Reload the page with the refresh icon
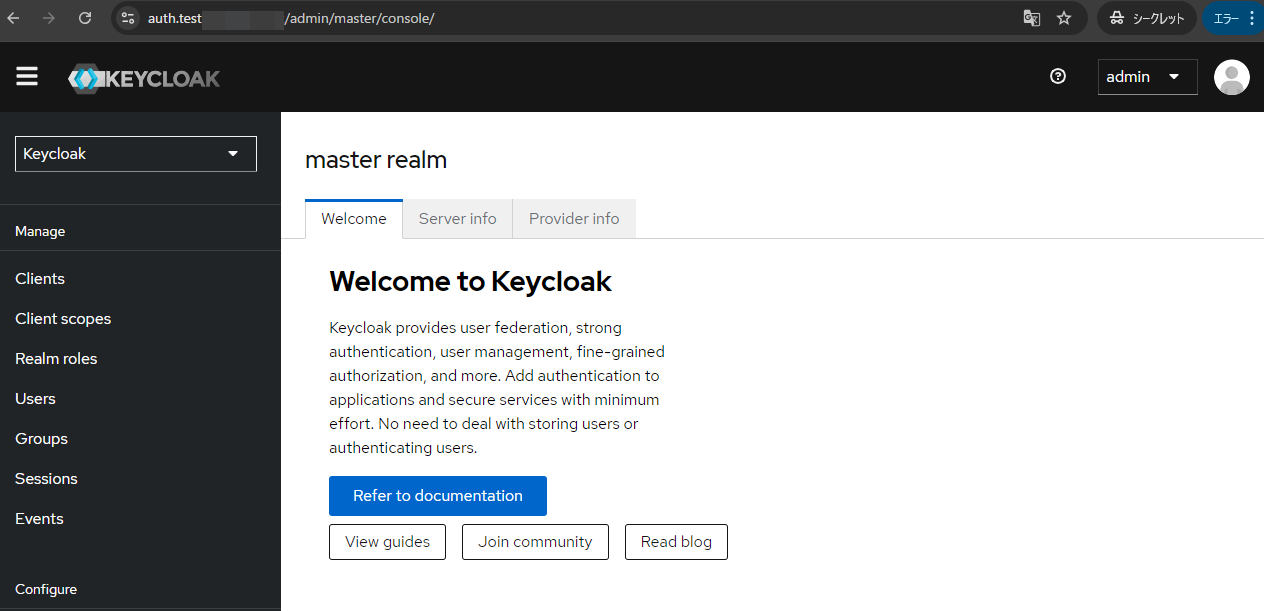Screen dimensions: 1264x611 point(84,18)
